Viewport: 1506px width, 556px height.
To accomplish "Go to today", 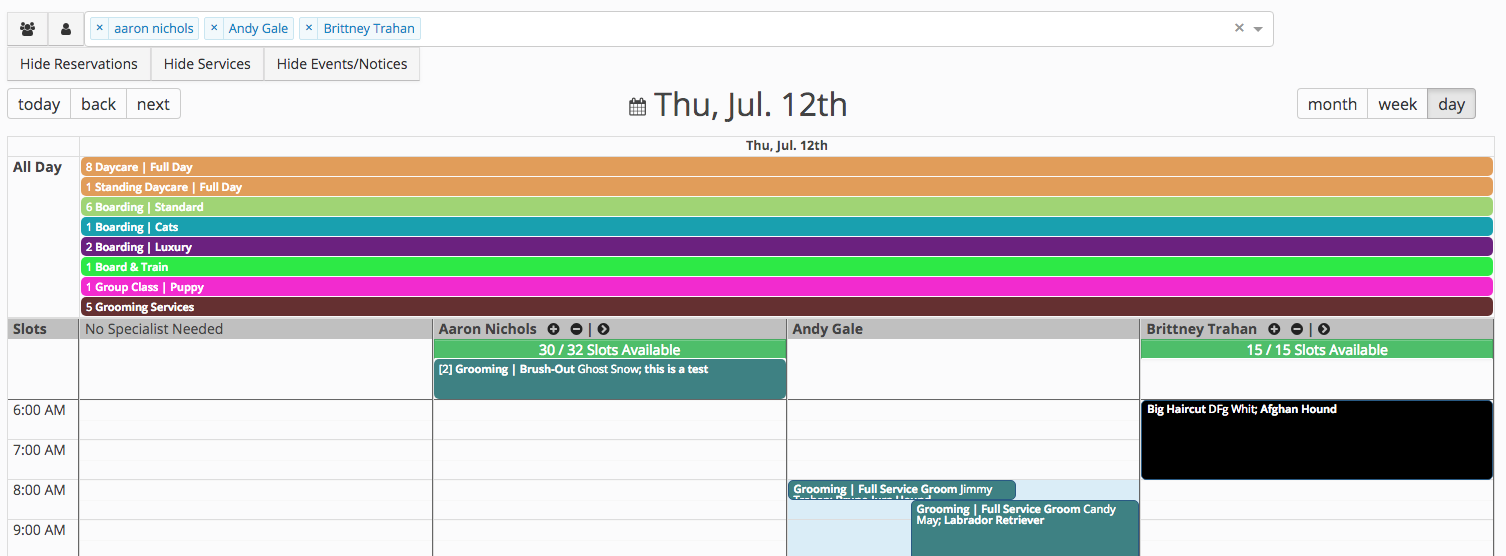I will 39,104.
